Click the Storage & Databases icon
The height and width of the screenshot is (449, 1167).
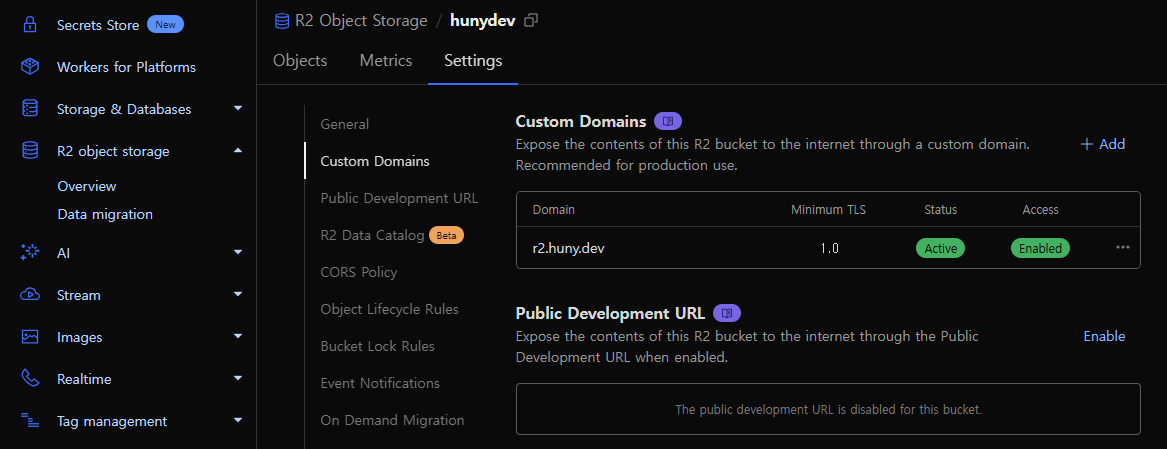(x=30, y=109)
